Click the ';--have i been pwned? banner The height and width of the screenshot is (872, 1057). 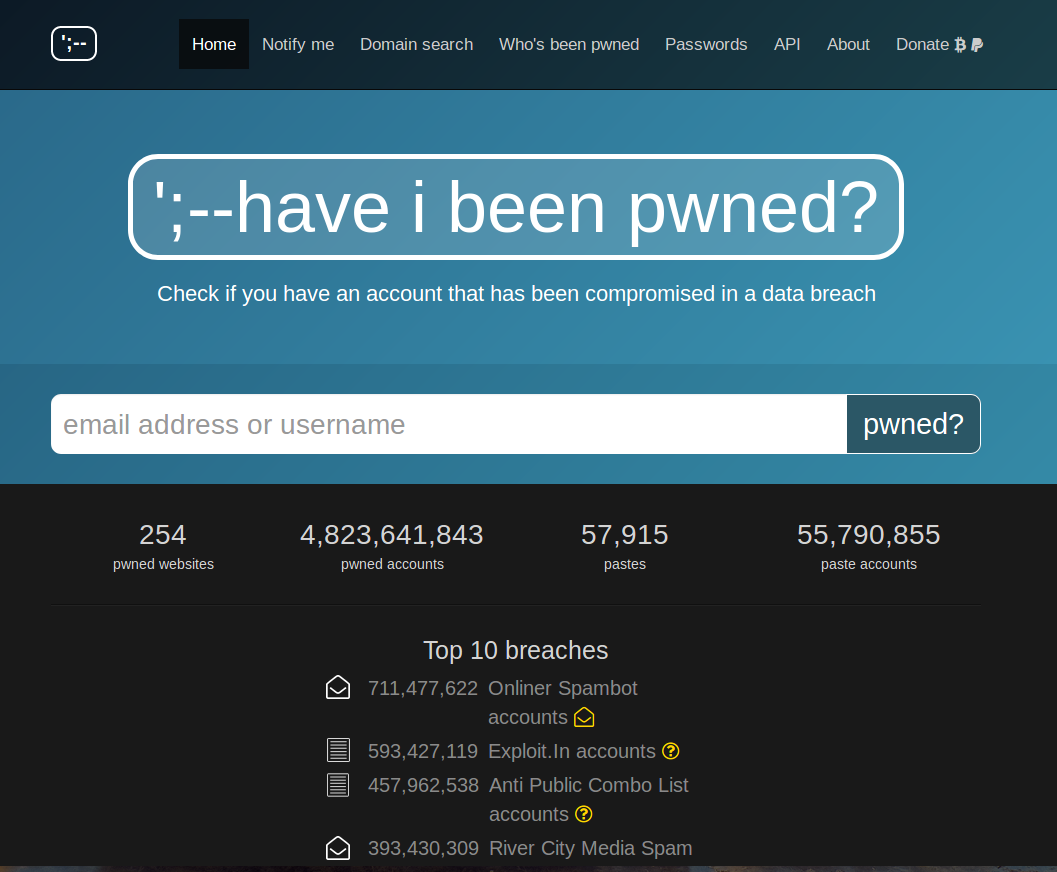(516, 207)
